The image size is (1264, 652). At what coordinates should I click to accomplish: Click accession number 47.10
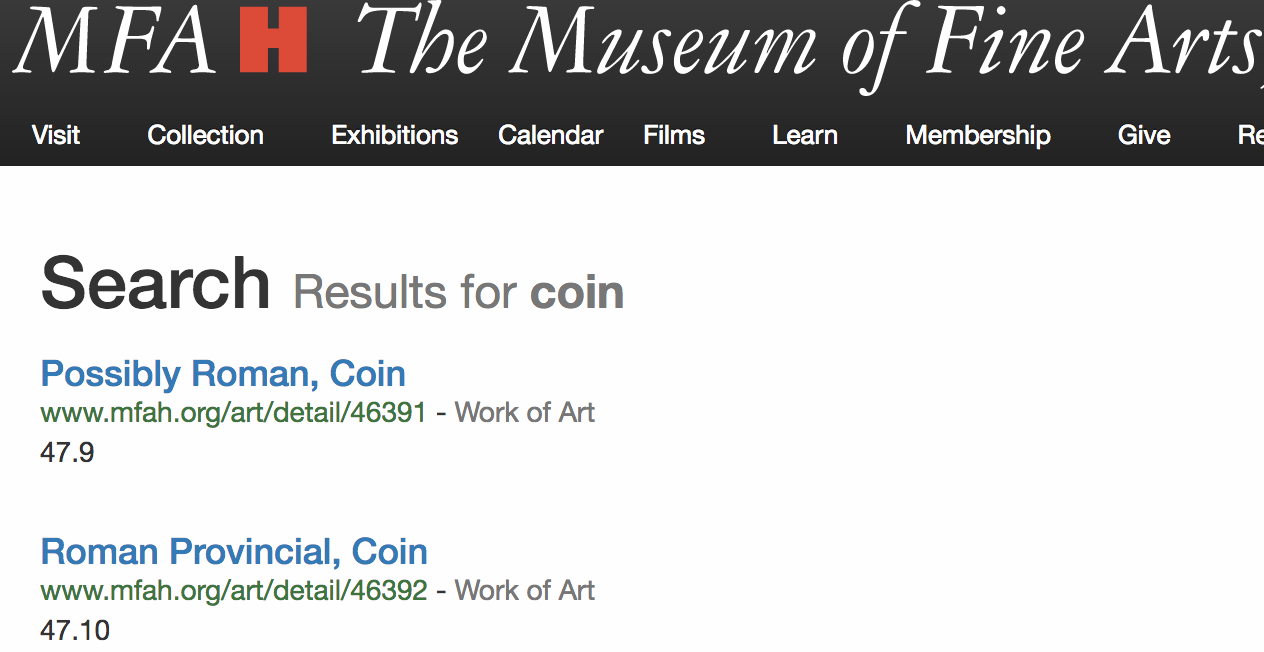(x=75, y=631)
